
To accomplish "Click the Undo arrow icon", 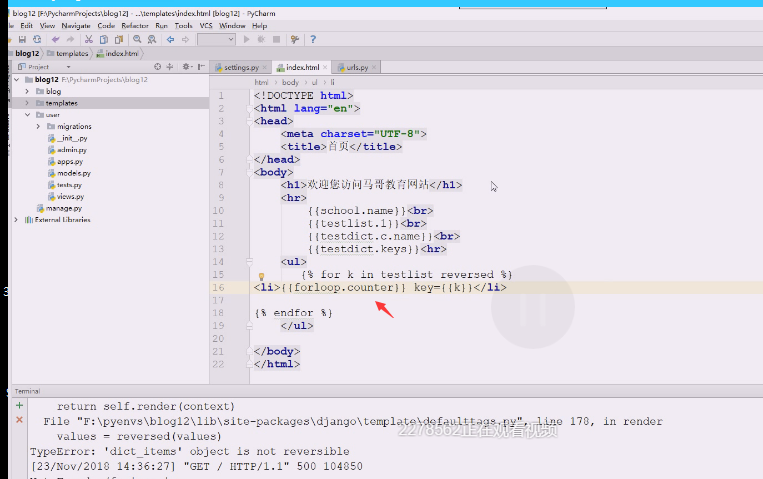I will pyautogui.click(x=55, y=39).
